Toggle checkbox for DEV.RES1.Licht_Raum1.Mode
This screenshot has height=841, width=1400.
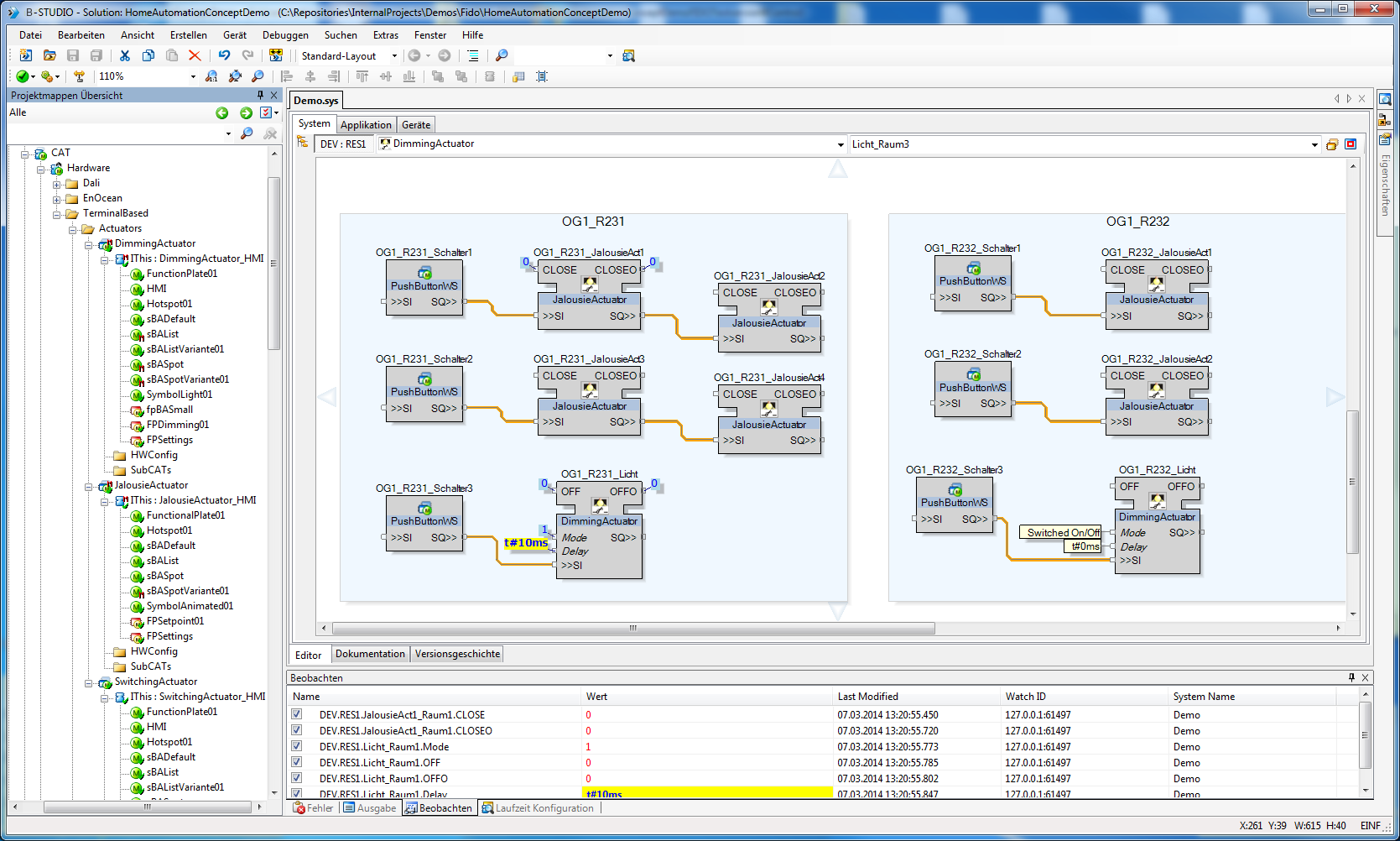[x=296, y=746]
